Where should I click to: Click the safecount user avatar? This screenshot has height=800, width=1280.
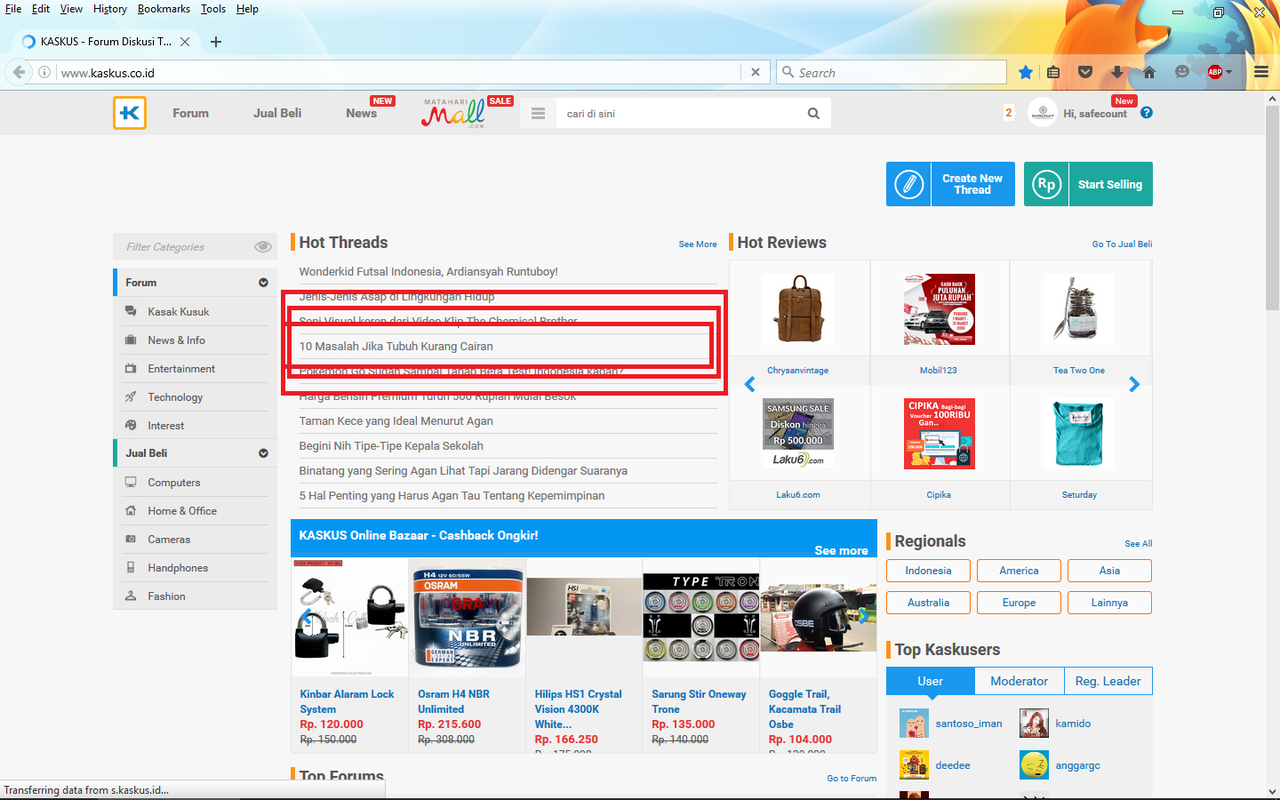[1042, 113]
